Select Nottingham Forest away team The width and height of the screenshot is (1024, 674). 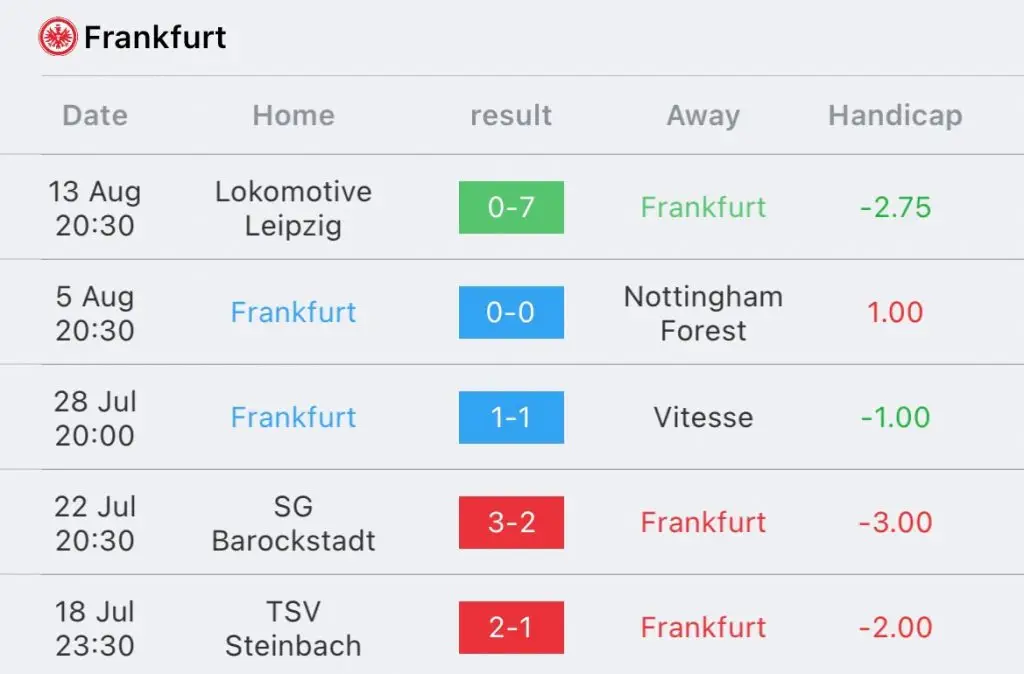click(x=703, y=313)
